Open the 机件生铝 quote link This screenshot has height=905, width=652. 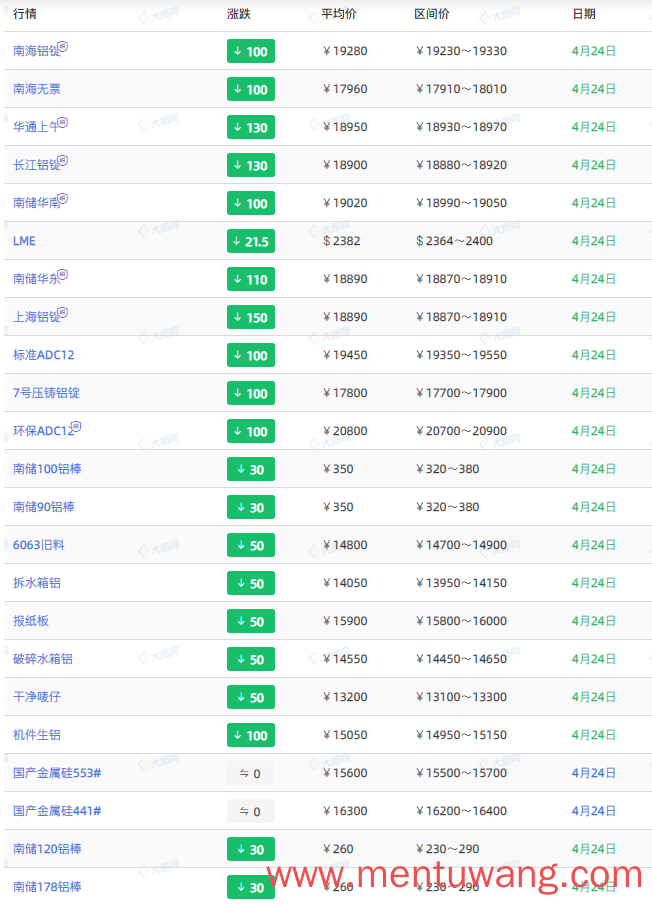coord(36,735)
